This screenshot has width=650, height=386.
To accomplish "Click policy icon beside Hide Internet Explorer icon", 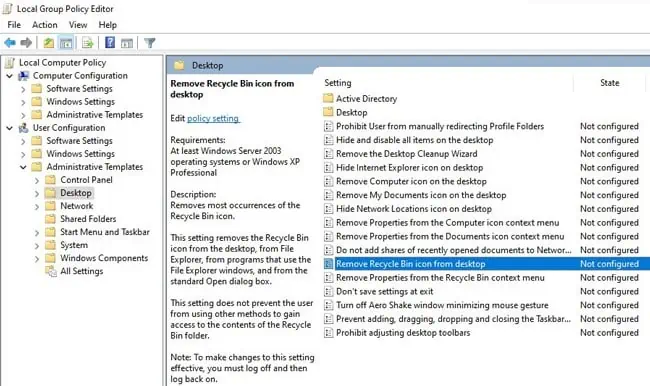I will pos(328,168).
